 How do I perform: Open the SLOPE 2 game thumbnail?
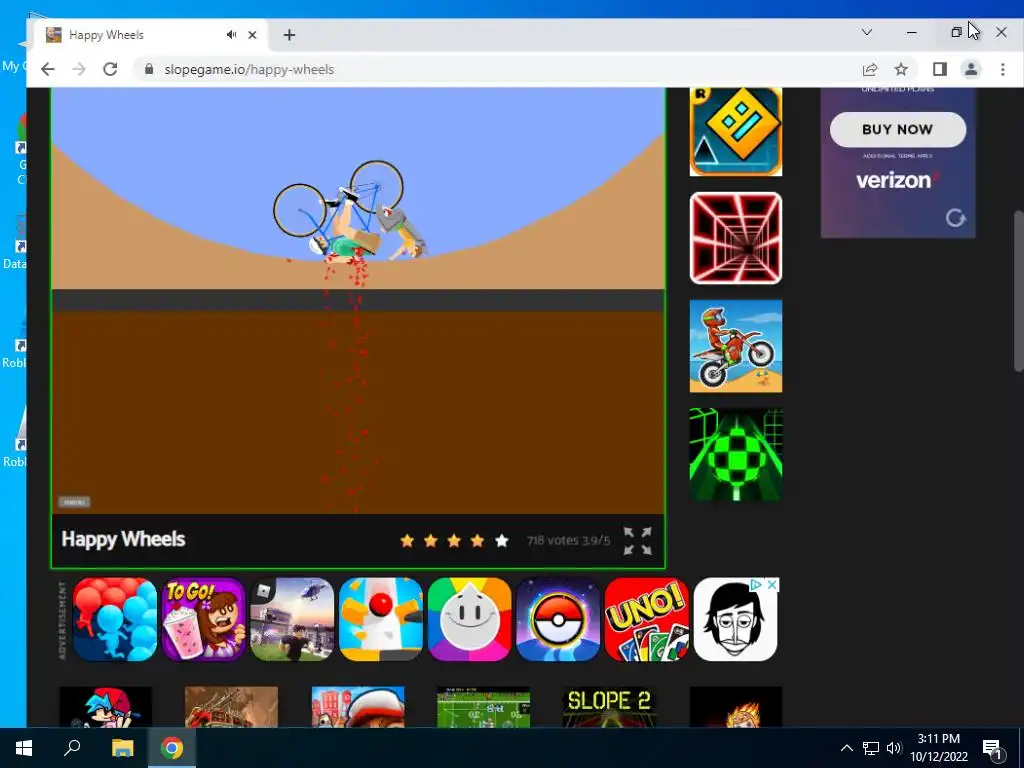click(x=609, y=707)
